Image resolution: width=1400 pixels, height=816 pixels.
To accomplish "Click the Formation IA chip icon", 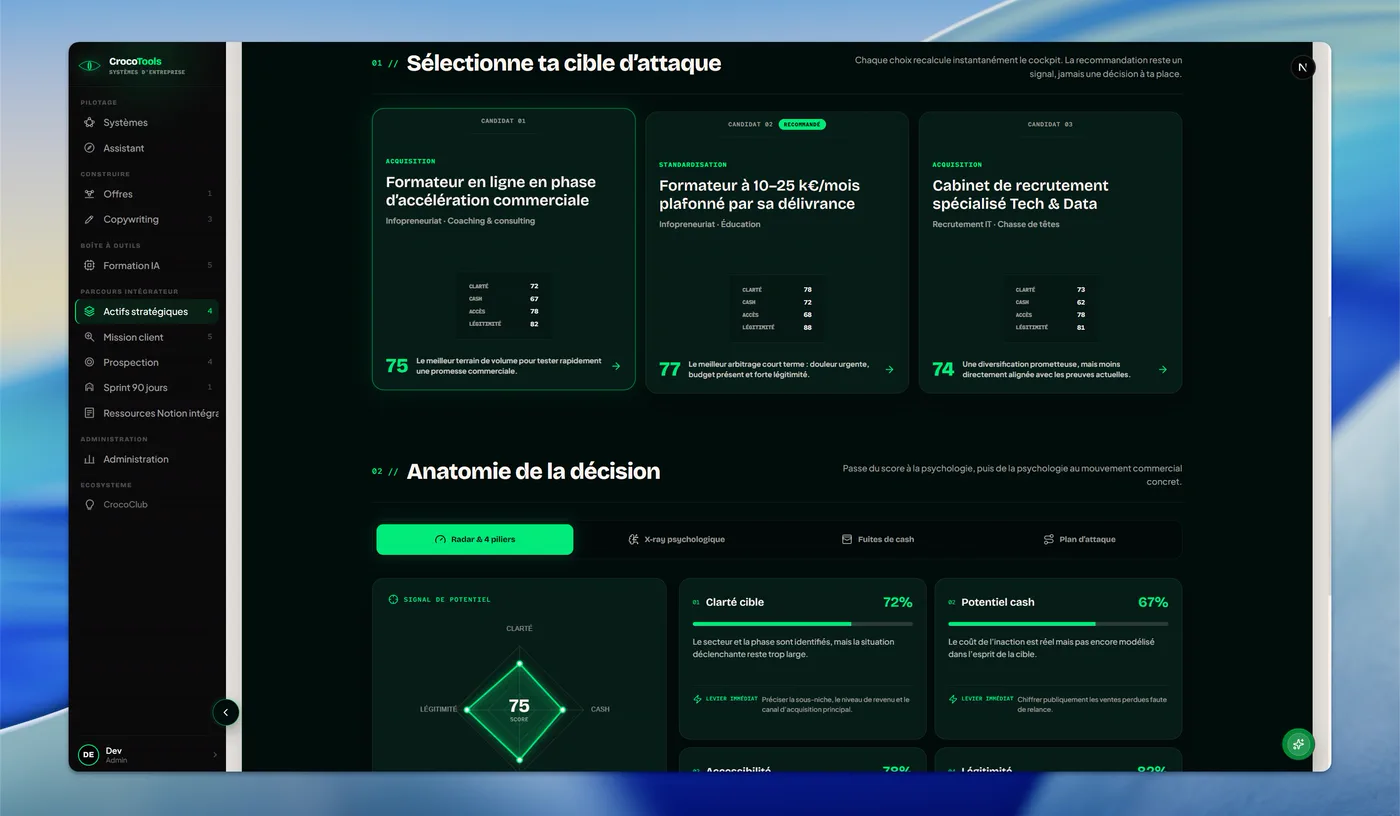I will point(89,265).
